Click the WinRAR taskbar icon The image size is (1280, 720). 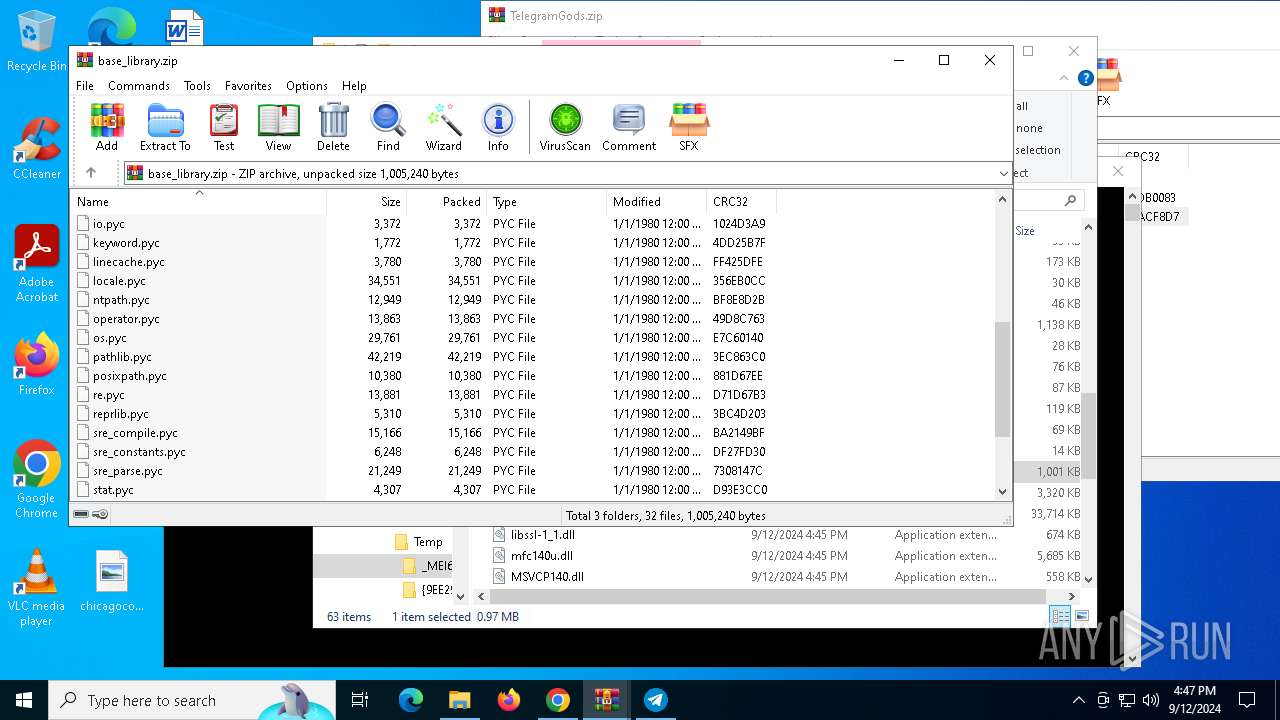pos(607,700)
